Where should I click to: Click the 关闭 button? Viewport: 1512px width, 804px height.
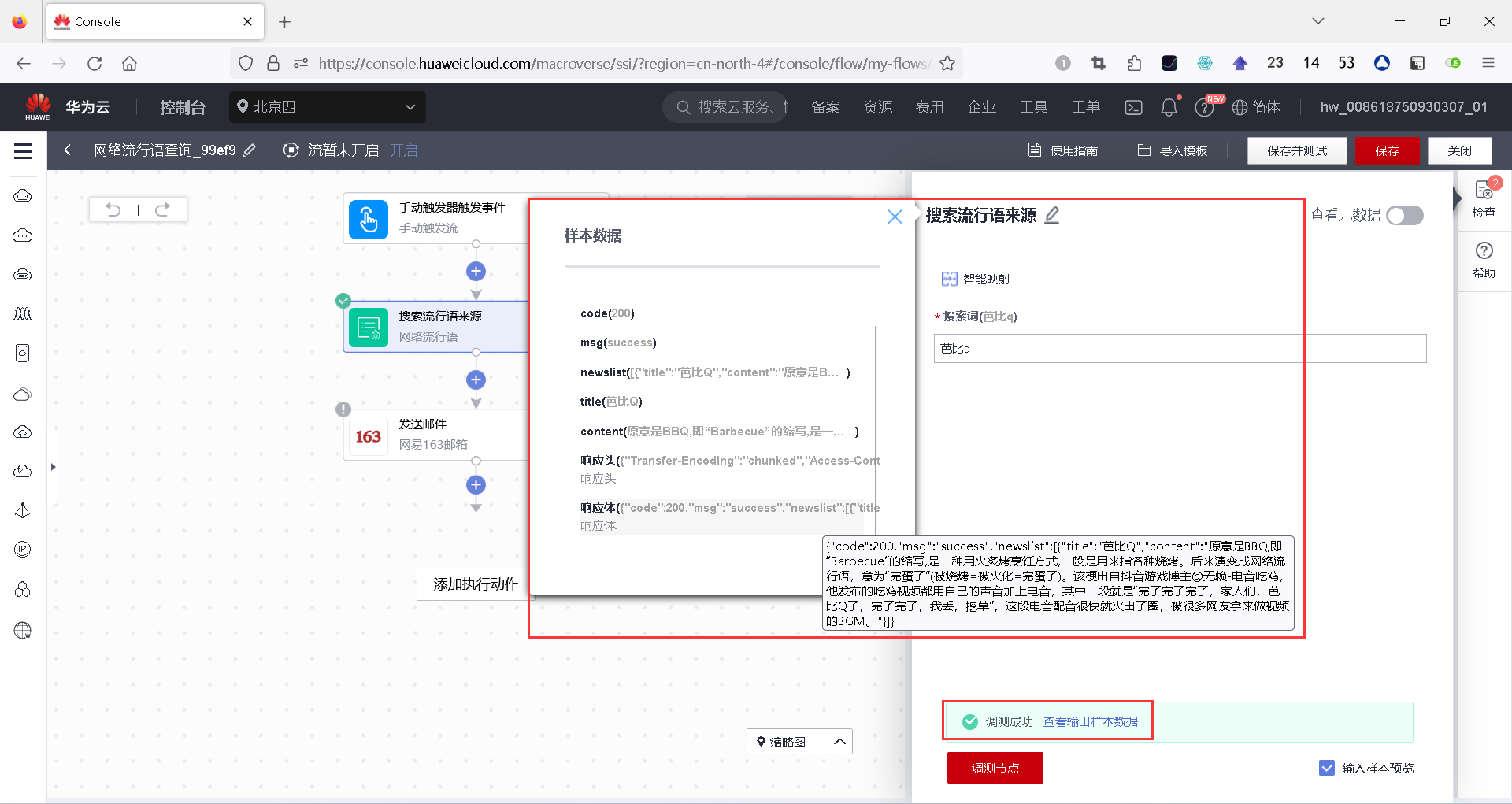[1460, 150]
